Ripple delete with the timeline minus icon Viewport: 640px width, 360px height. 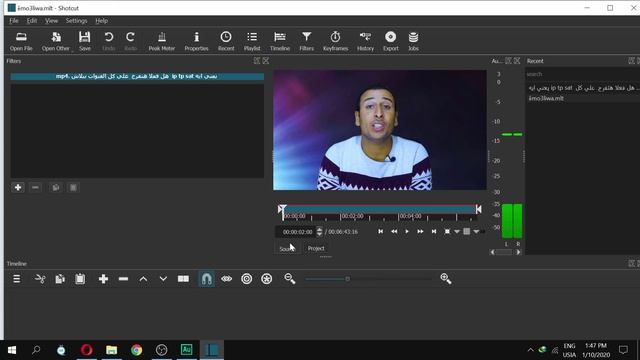click(123, 279)
